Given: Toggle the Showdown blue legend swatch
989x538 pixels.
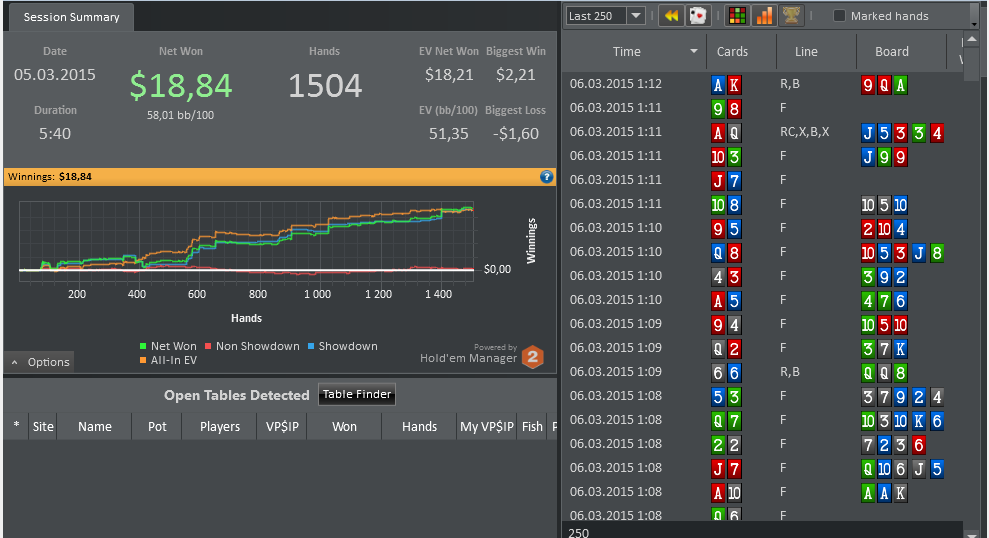Looking at the screenshot, I should point(311,346).
